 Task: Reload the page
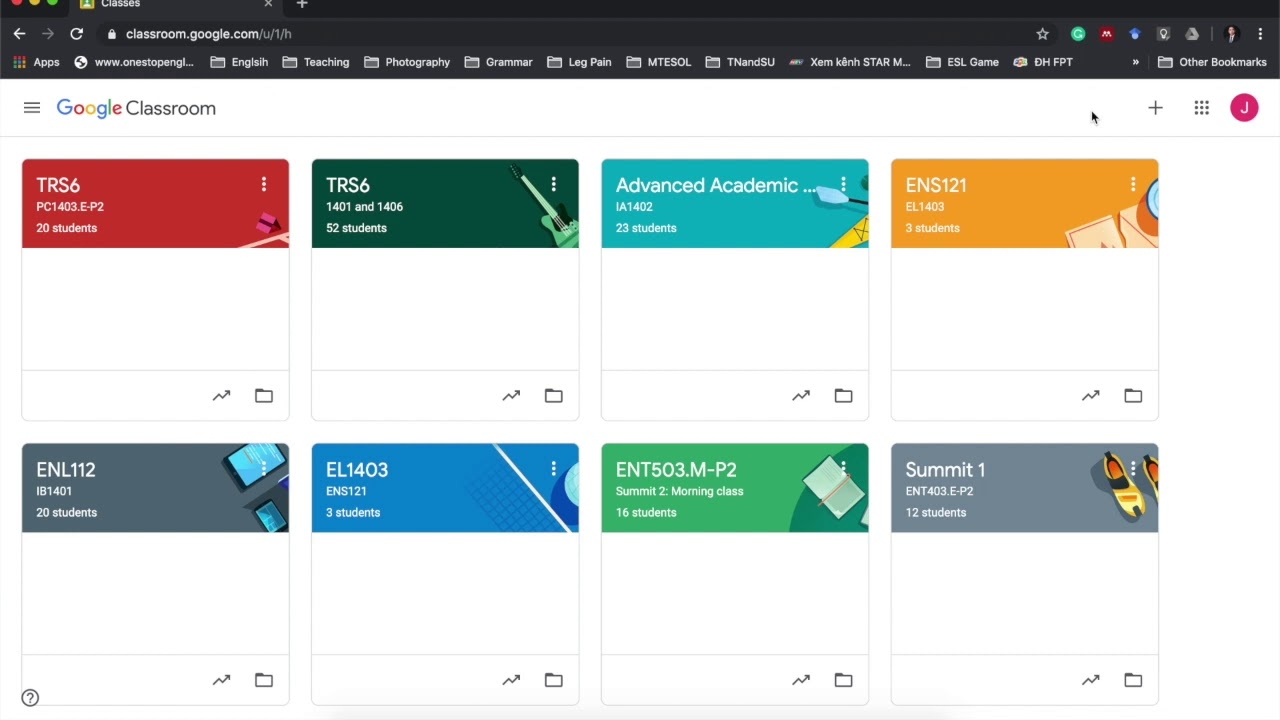[76, 34]
